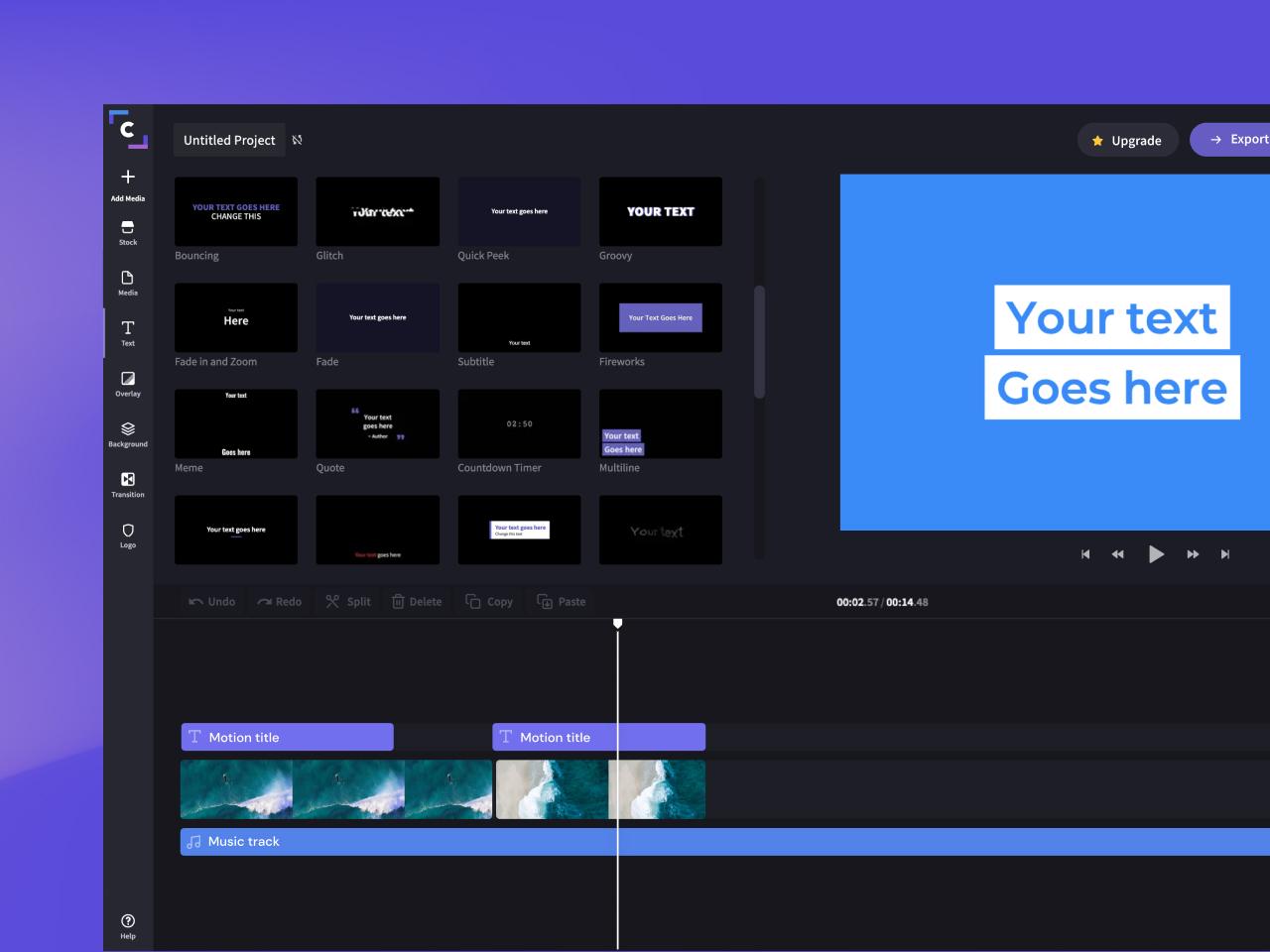
Task: Open the Add Media panel
Action: click(x=128, y=184)
